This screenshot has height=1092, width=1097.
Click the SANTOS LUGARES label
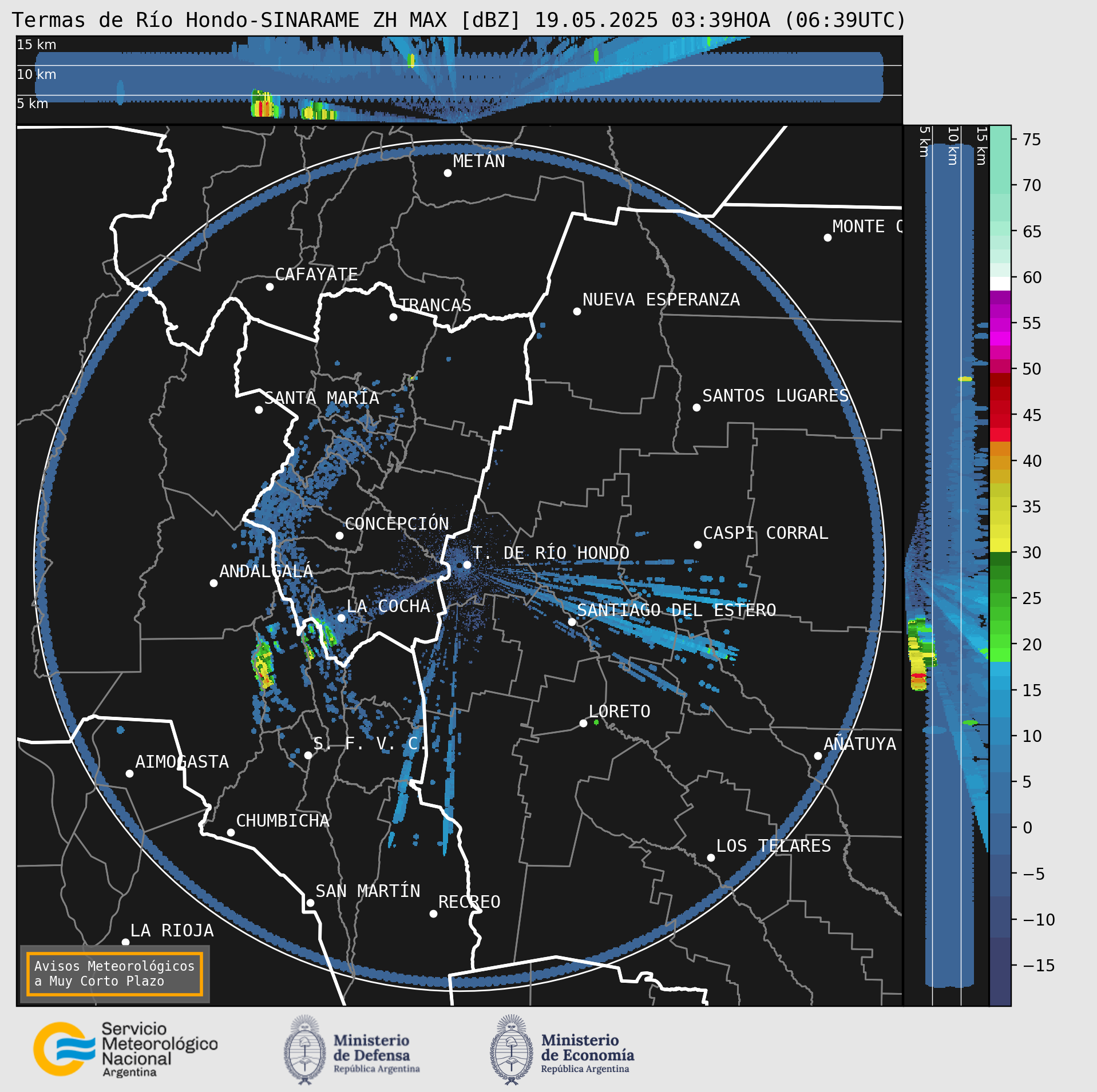pyautogui.click(x=775, y=396)
